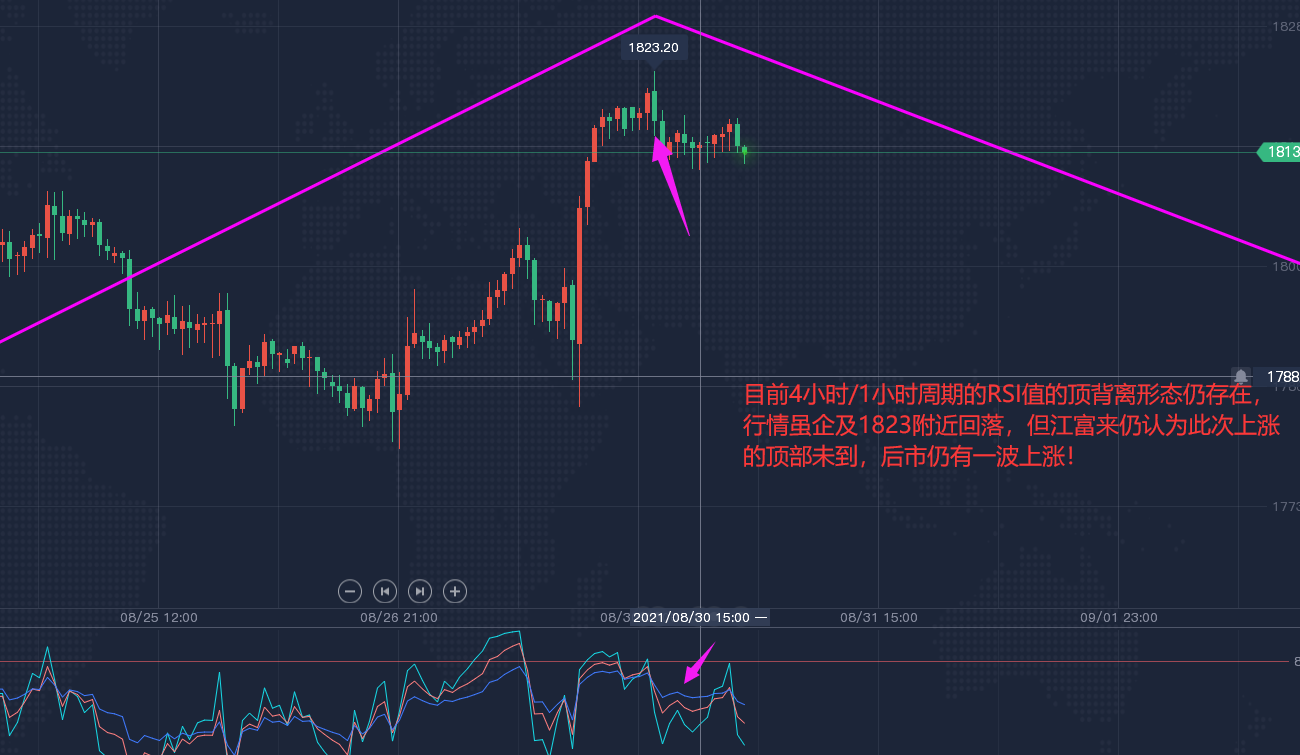
Task: Zoom in the chart with plus icon
Action: [455, 591]
